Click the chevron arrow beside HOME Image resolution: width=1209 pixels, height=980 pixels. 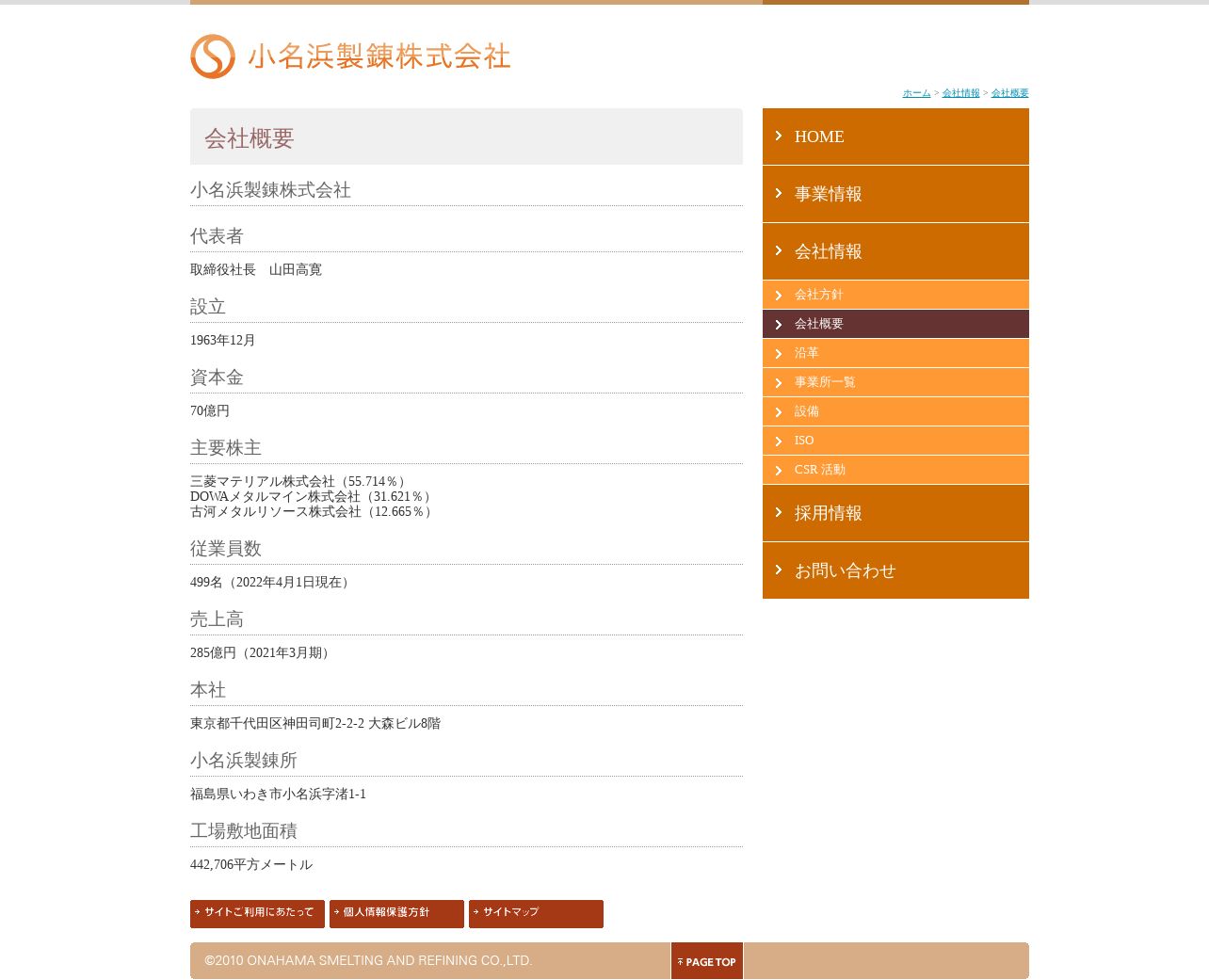pyautogui.click(x=779, y=136)
